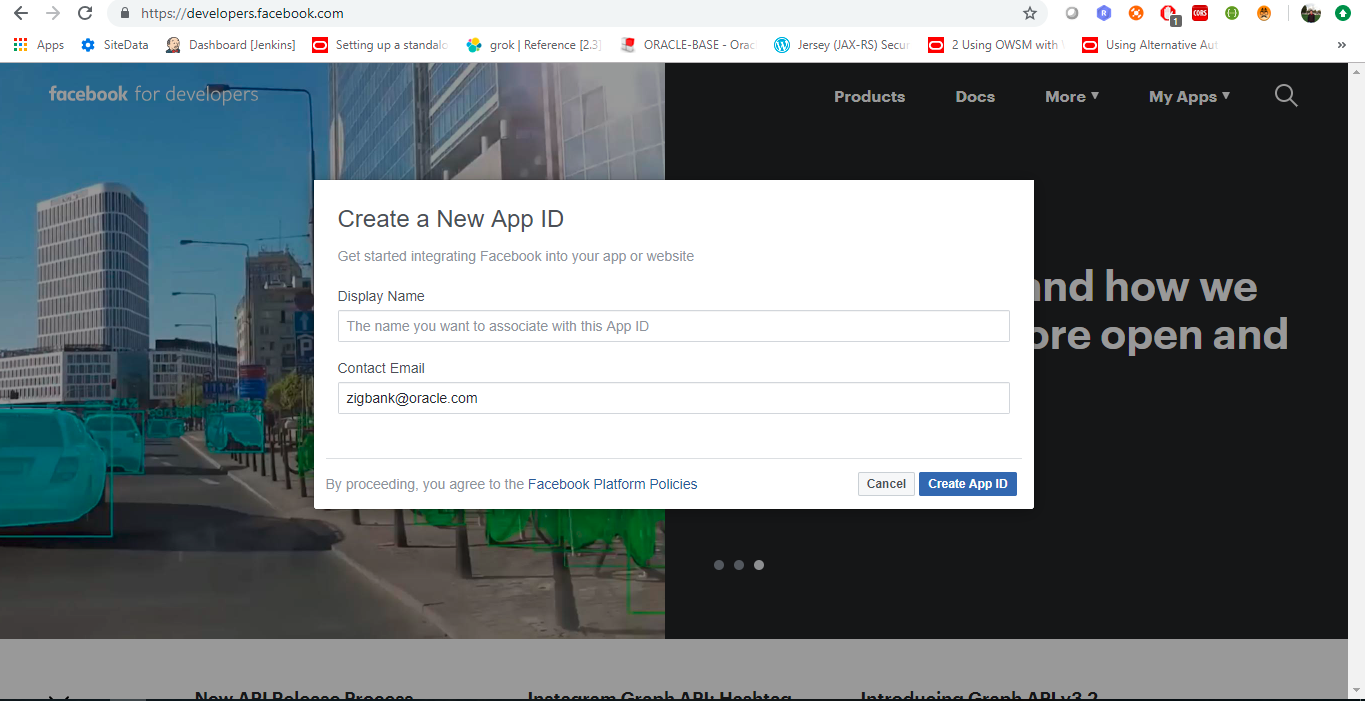1365x701 pixels.
Task: Open the 2 Using OWSM bookmark
Action: pyautogui.click(x=996, y=45)
